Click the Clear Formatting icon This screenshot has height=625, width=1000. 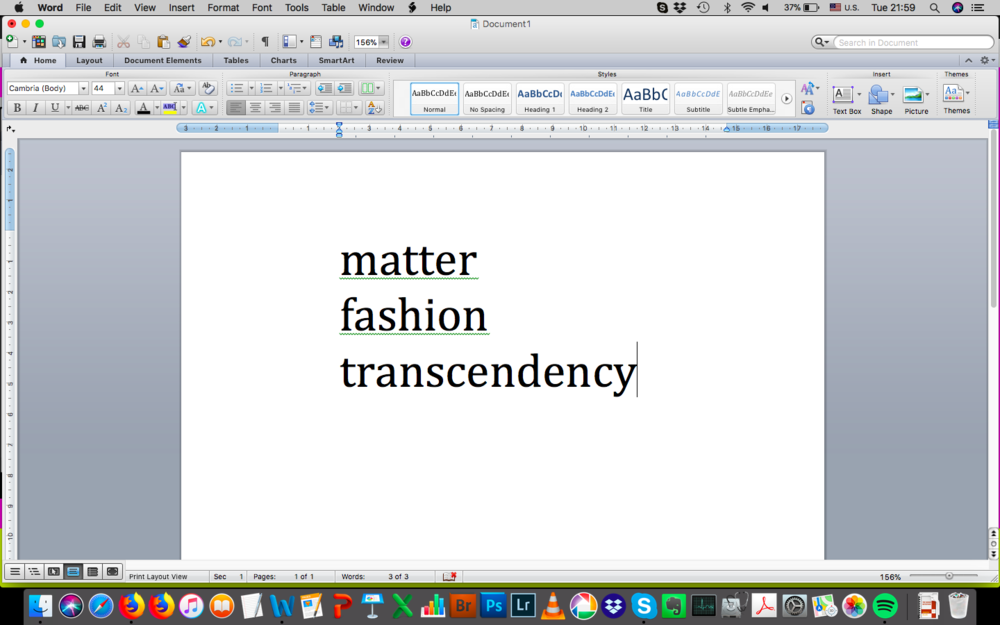[208, 89]
